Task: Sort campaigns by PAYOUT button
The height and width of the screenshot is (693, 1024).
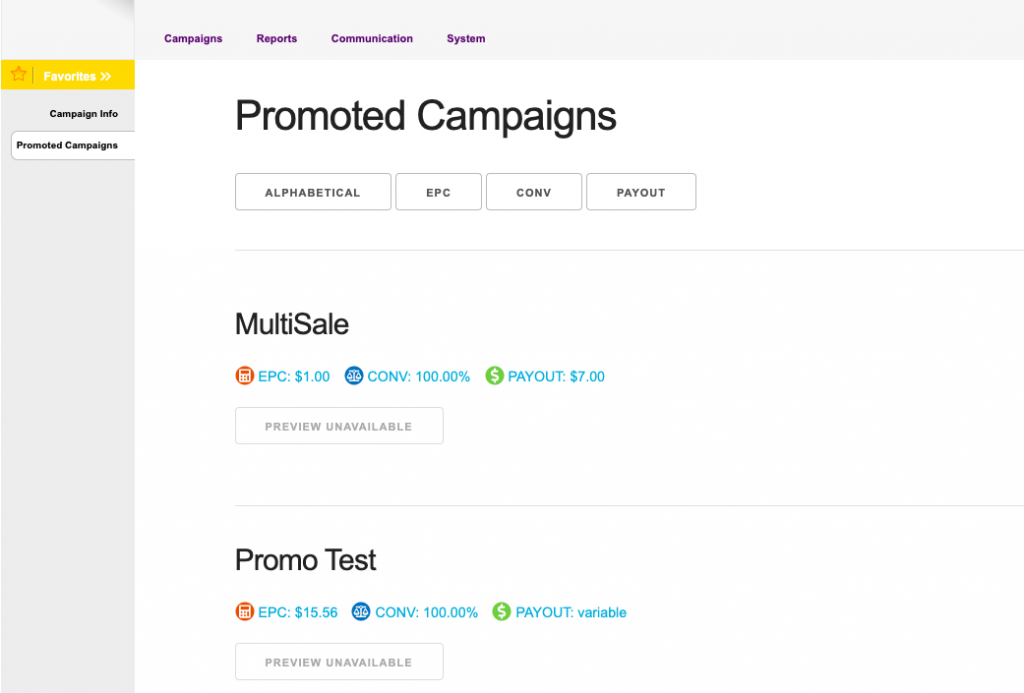Action: coord(641,192)
